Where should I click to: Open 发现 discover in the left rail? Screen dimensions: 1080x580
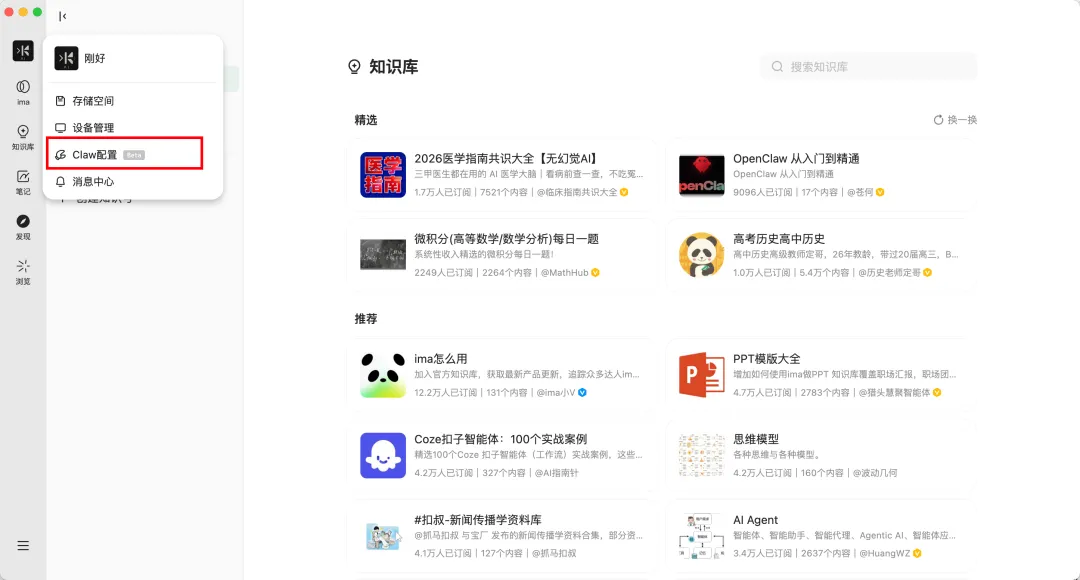pos(23,227)
